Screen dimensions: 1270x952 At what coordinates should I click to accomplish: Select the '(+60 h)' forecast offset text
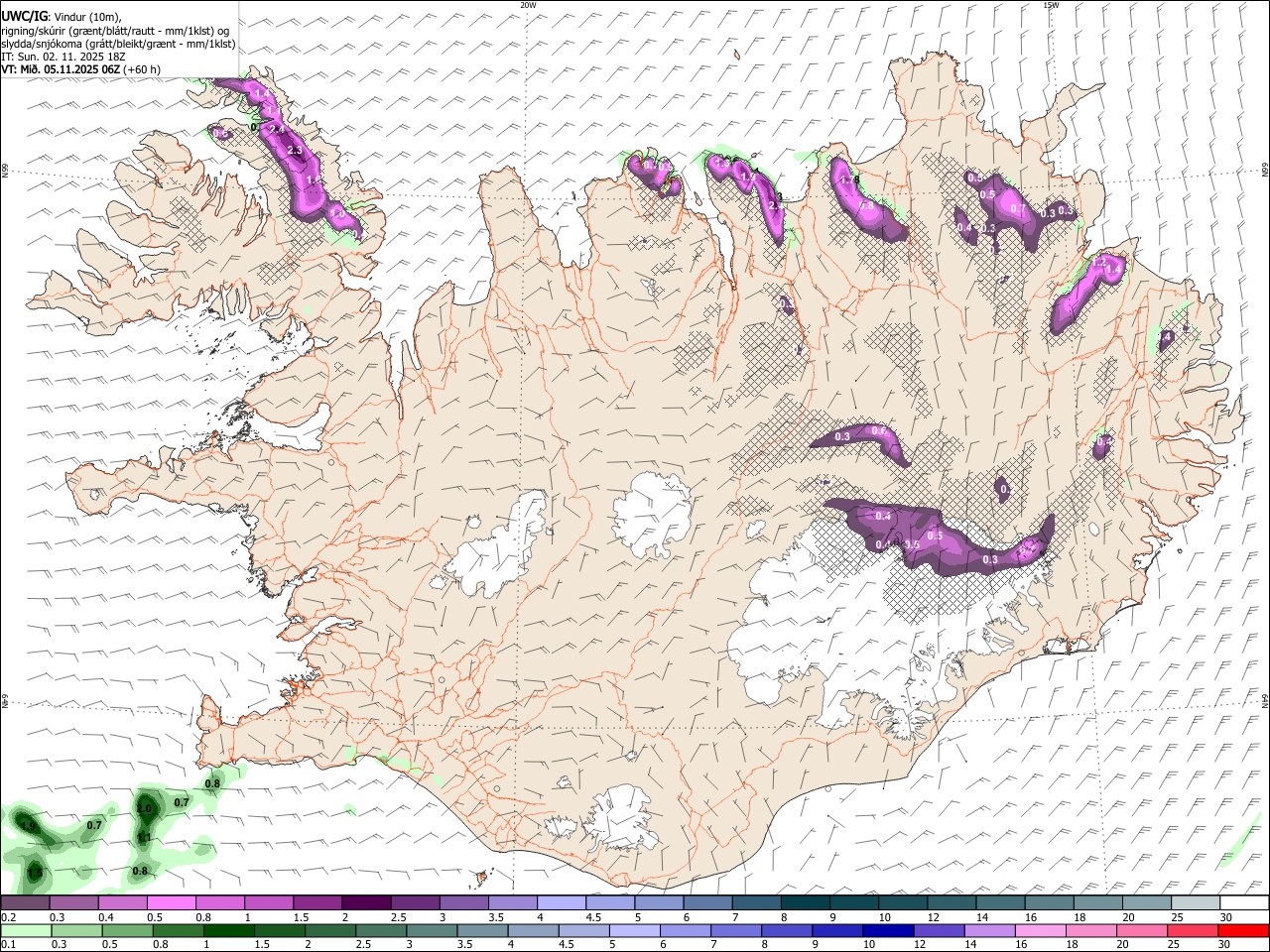coord(143,69)
